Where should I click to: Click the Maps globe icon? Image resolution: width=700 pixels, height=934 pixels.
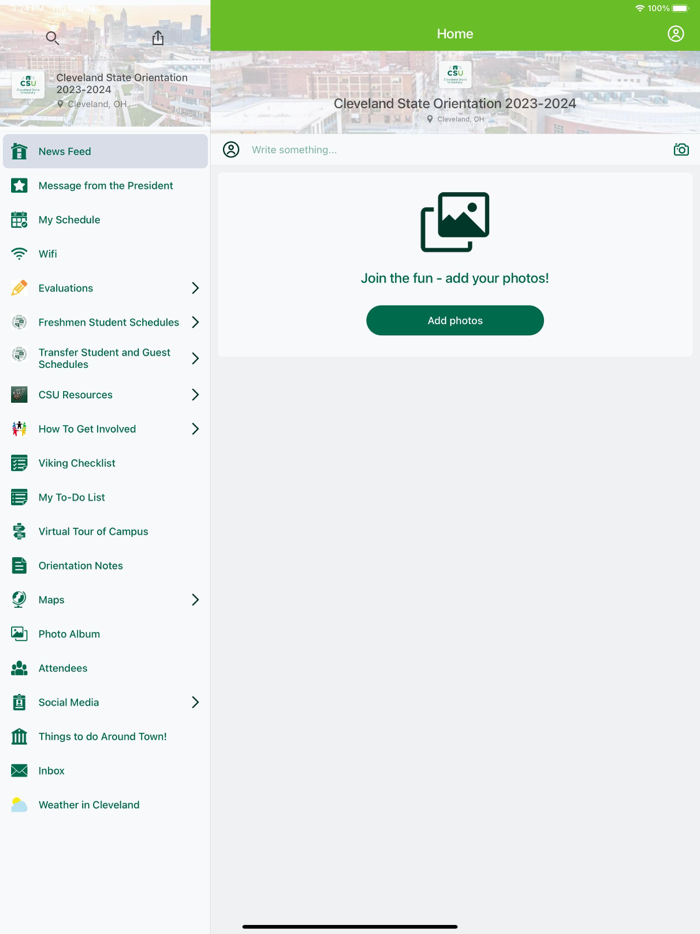point(19,599)
